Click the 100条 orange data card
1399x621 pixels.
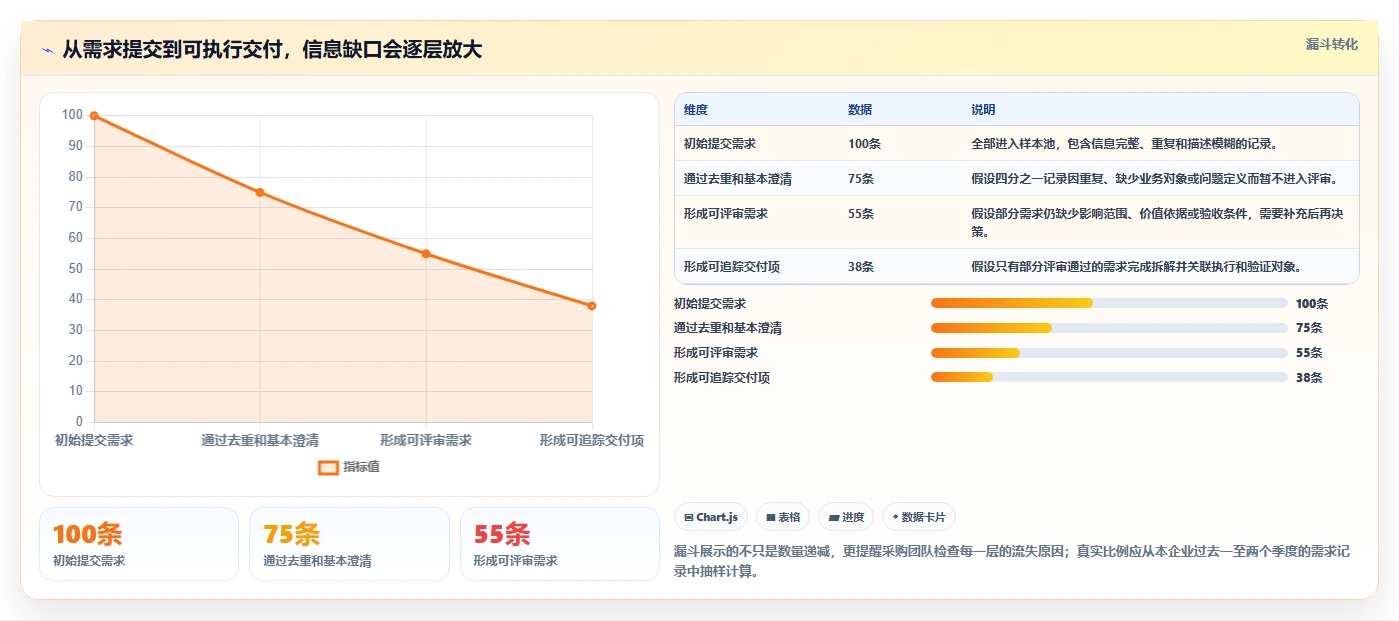tap(139, 544)
